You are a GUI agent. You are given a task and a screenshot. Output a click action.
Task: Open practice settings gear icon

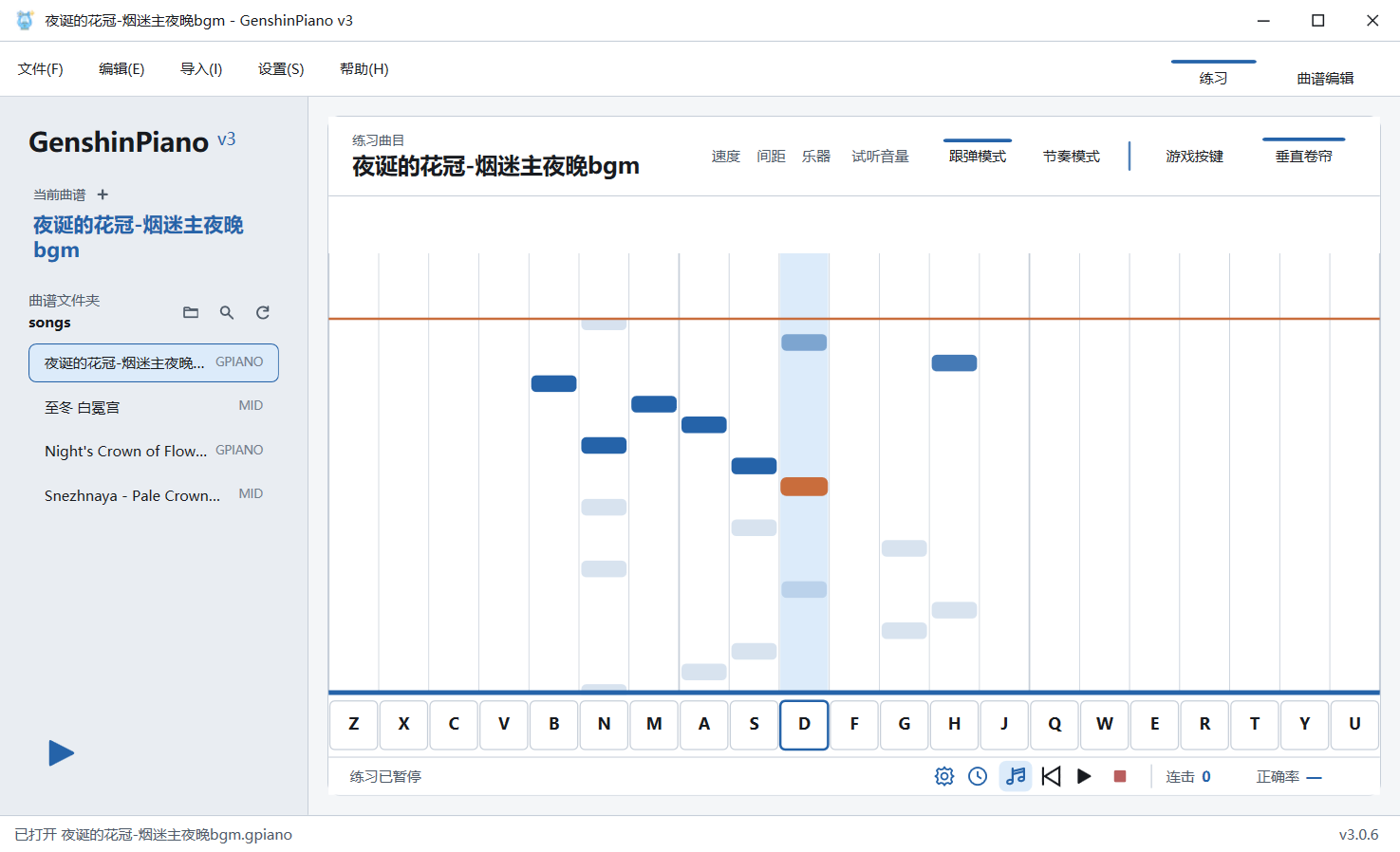click(944, 776)
